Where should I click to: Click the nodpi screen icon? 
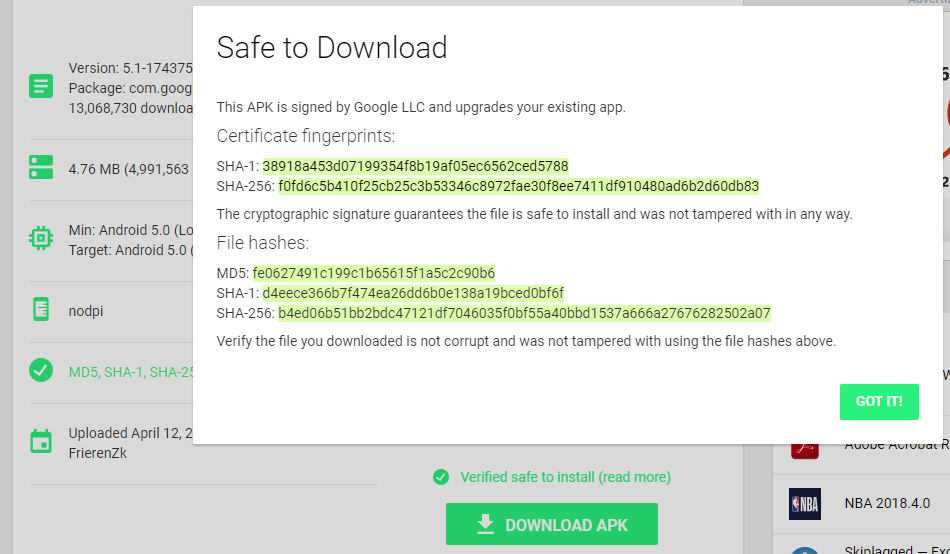click(x=41, y=310)
